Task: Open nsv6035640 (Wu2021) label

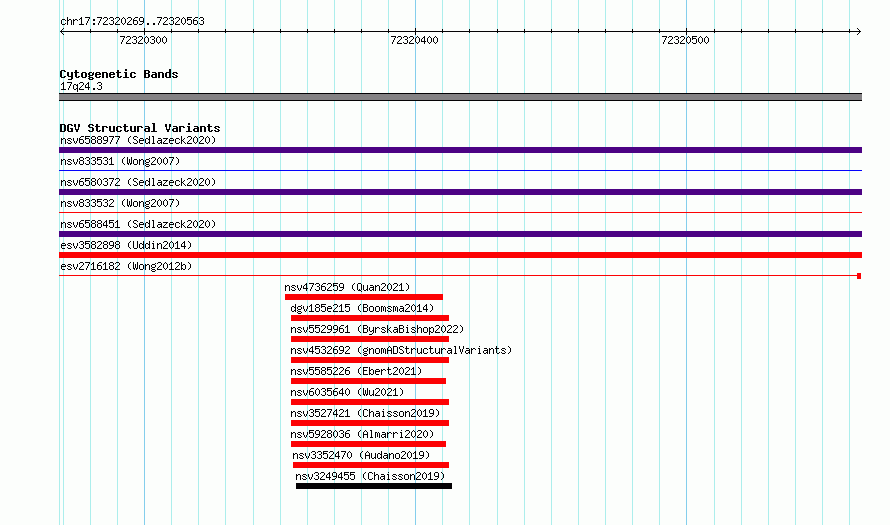Action: 347,392
